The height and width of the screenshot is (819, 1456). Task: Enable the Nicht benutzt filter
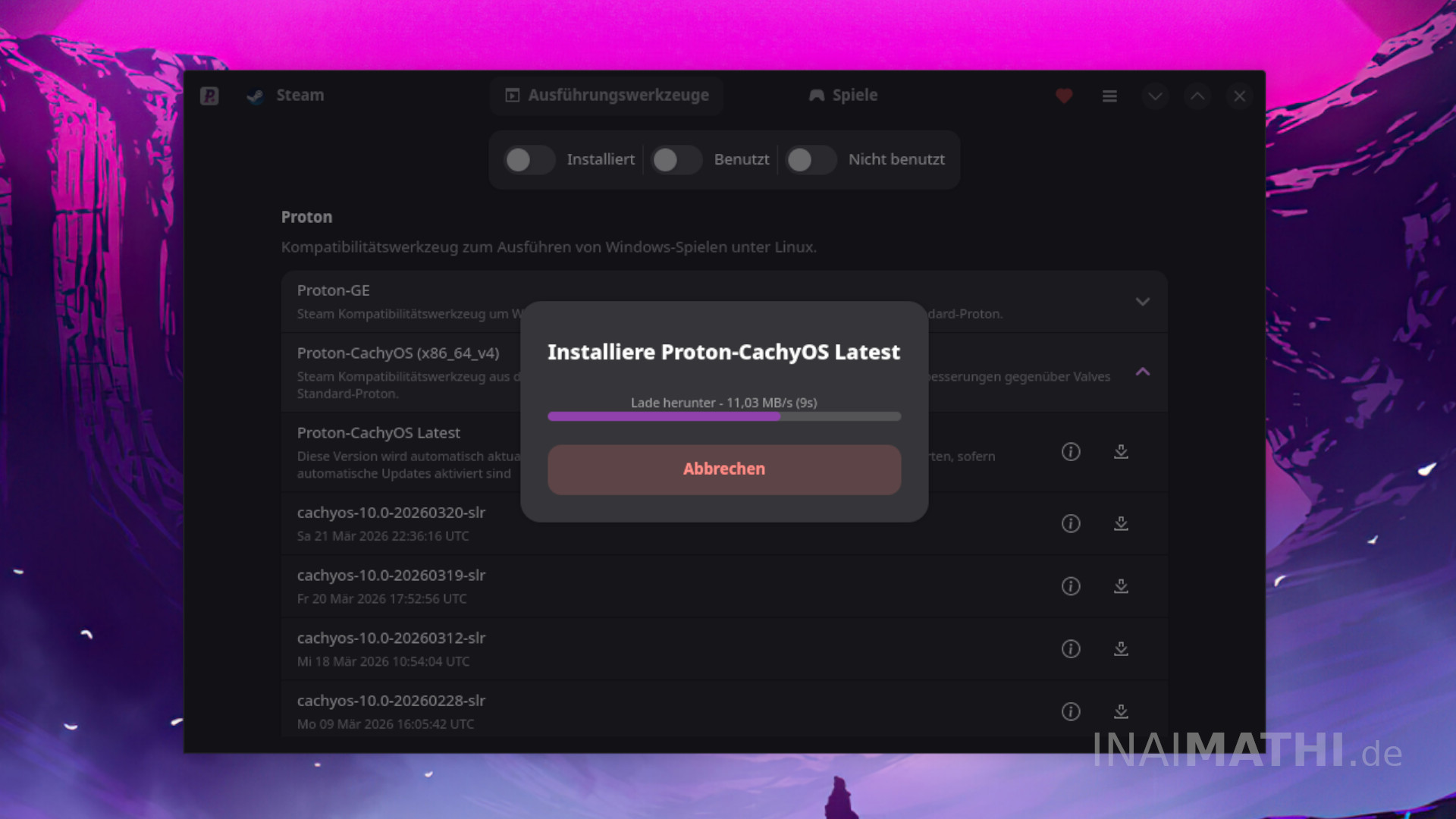811,160
